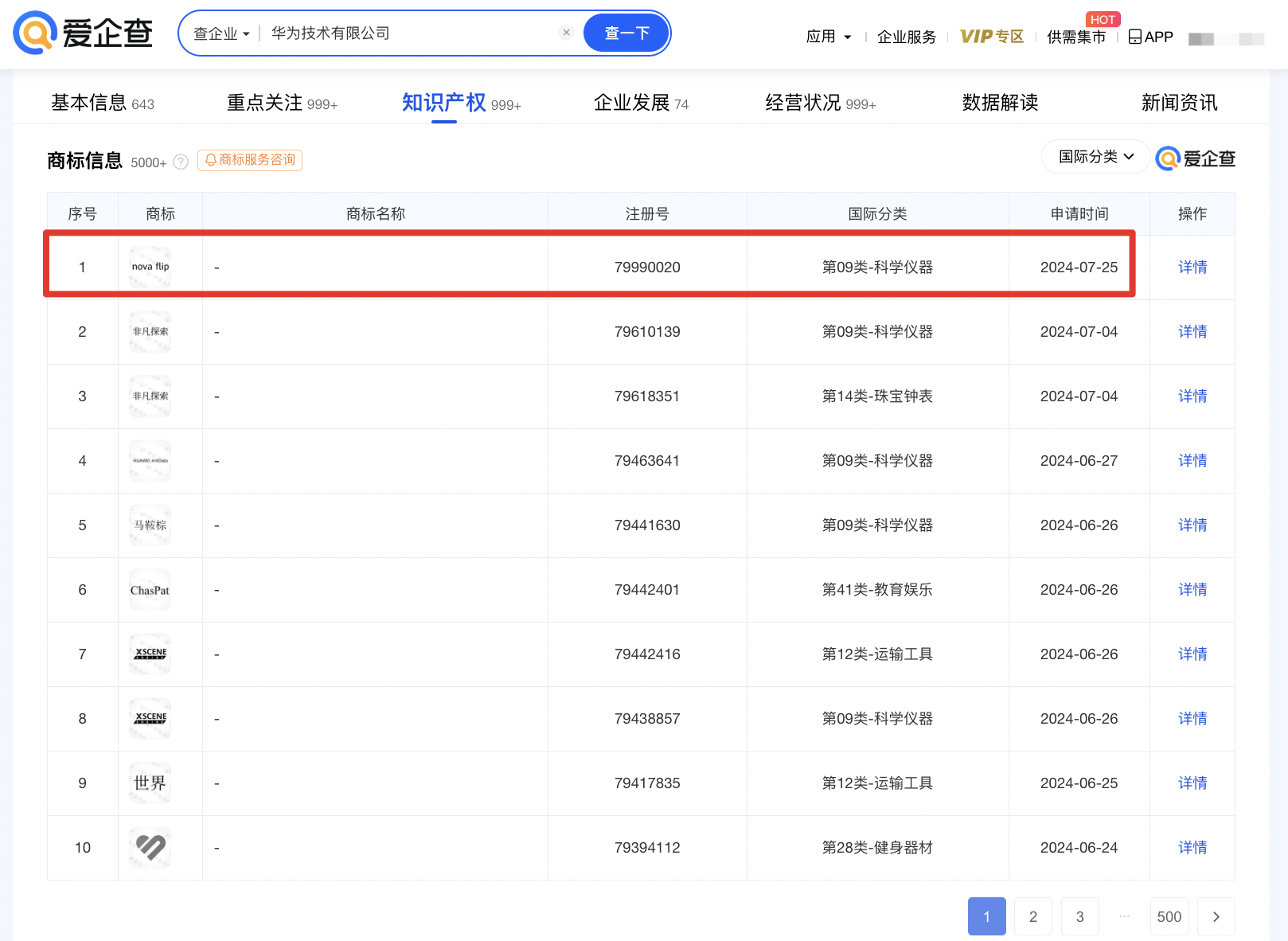Click the date 2024-07-25

[1079, 267]
